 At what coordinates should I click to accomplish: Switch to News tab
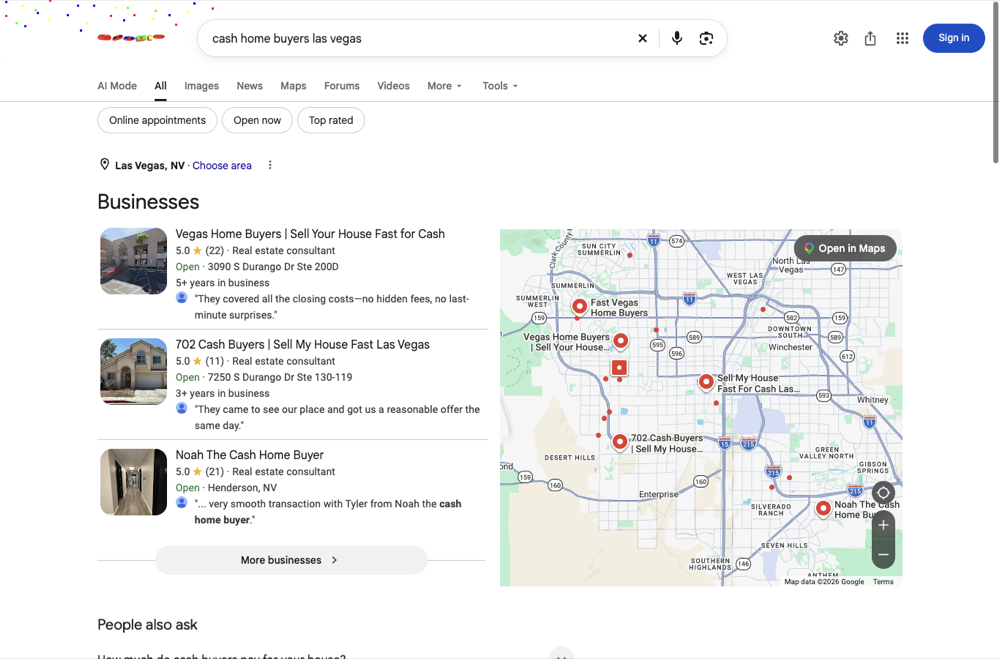click(x=249, y=85)
